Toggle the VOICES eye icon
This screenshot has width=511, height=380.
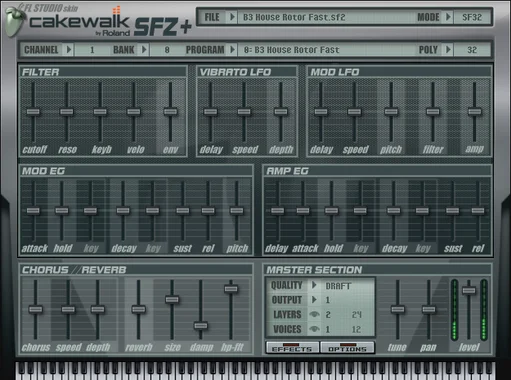click(x=314, y=329)
